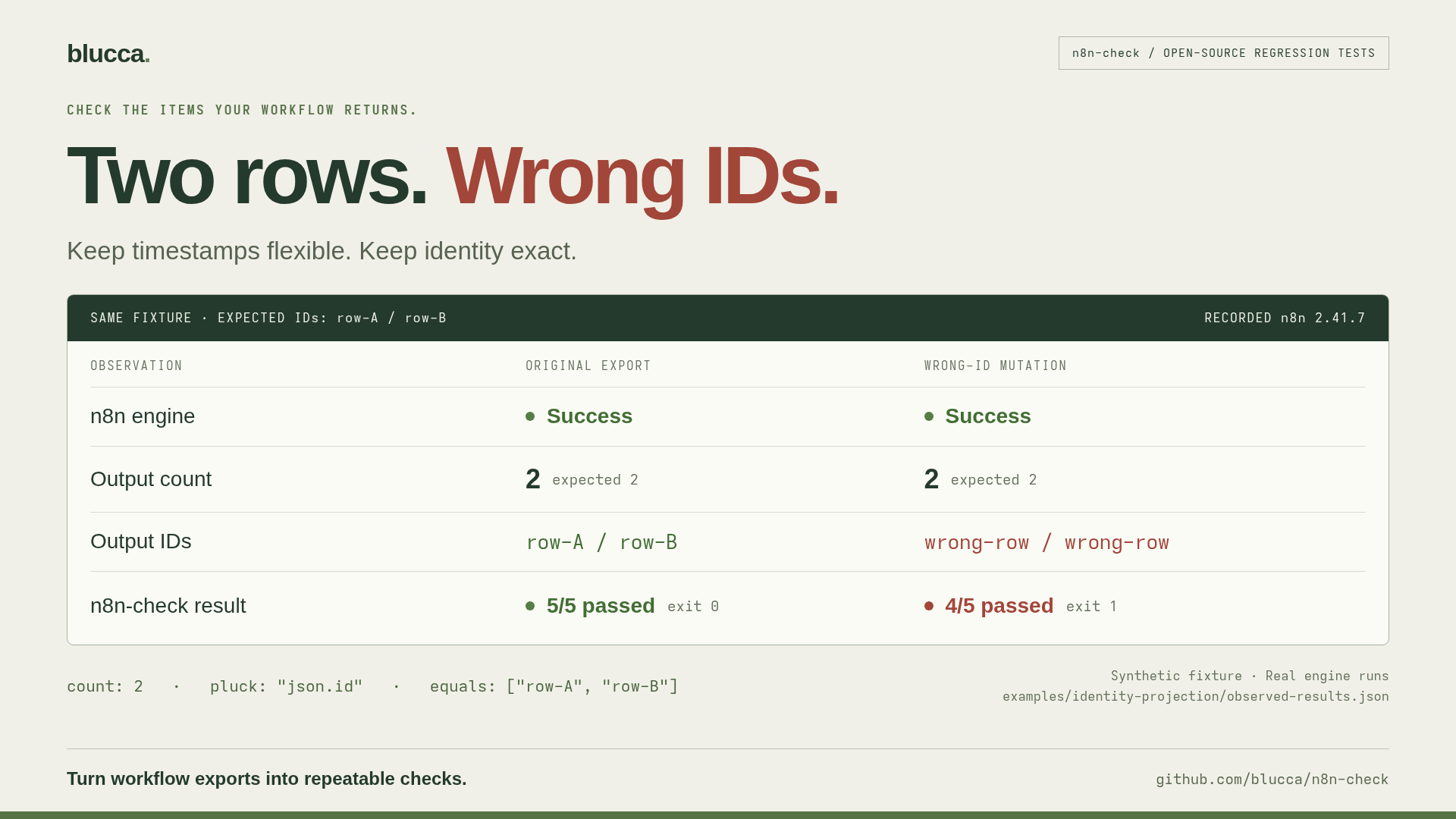The width and height of the screenshot is (1456, 819).
Task: Click the WRONG-ID MUTATION column heading
Action: [x=995, y=366]
